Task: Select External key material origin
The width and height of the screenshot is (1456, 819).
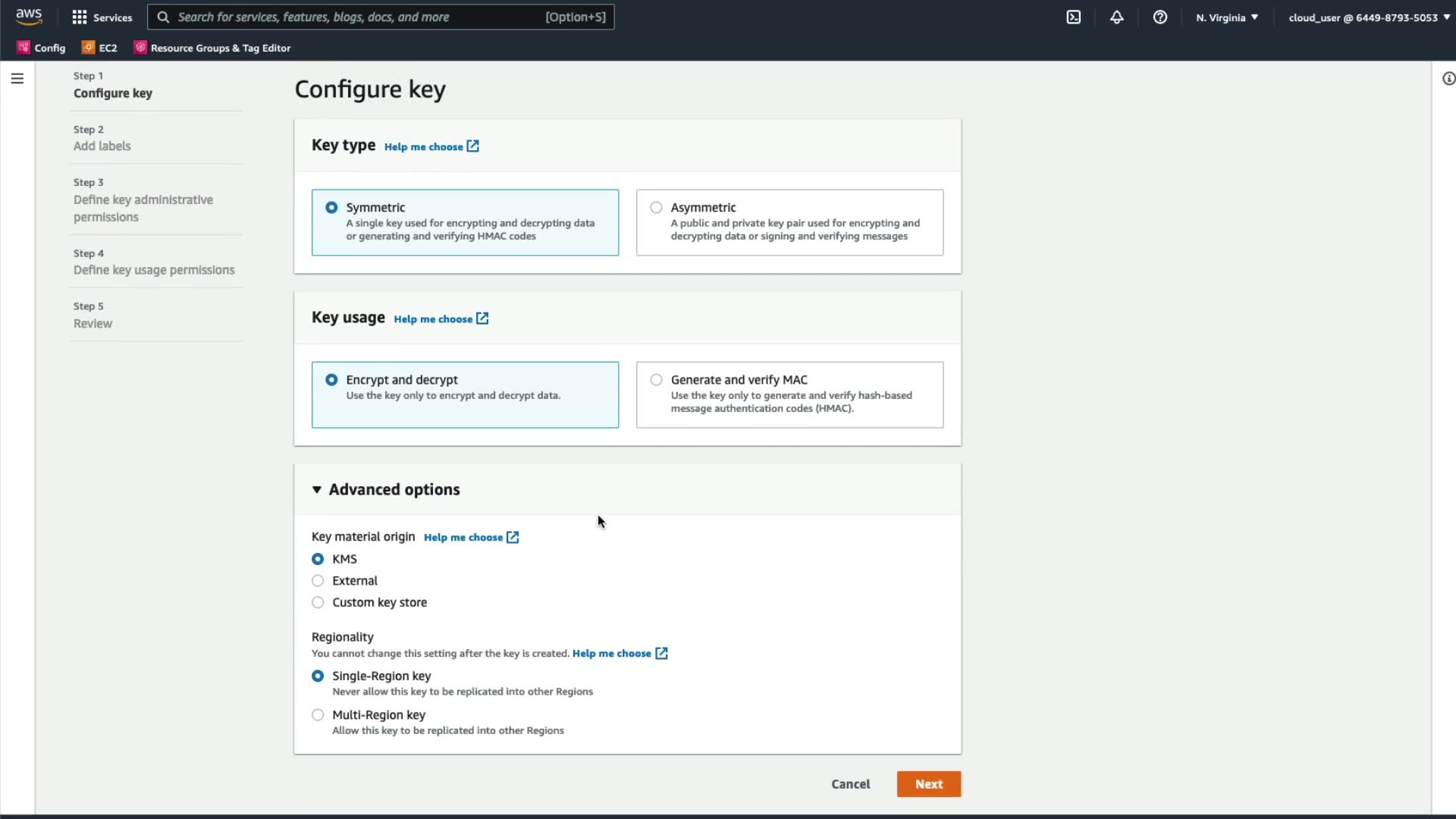Action: pos(318,581)
